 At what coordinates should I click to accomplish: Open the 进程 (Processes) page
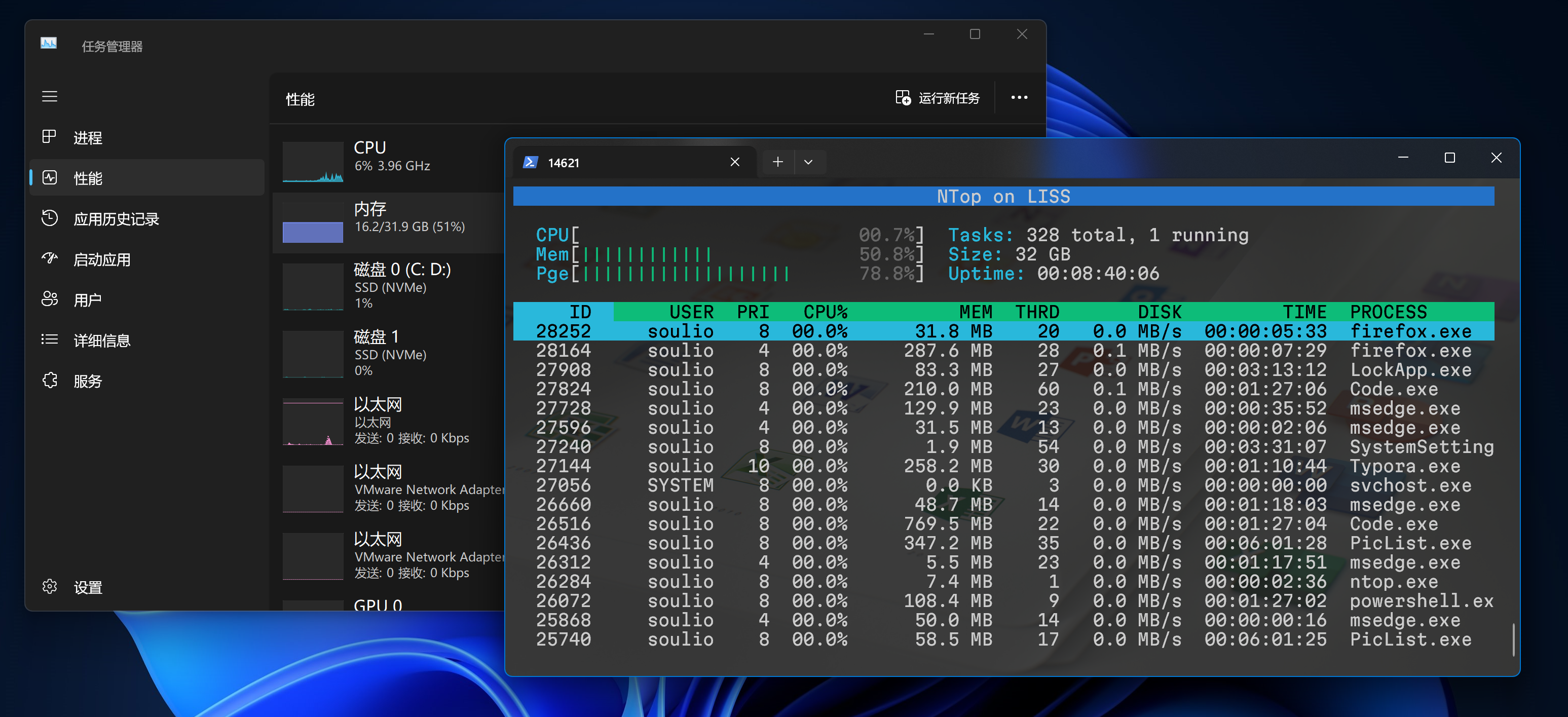[x=87, y=137]
